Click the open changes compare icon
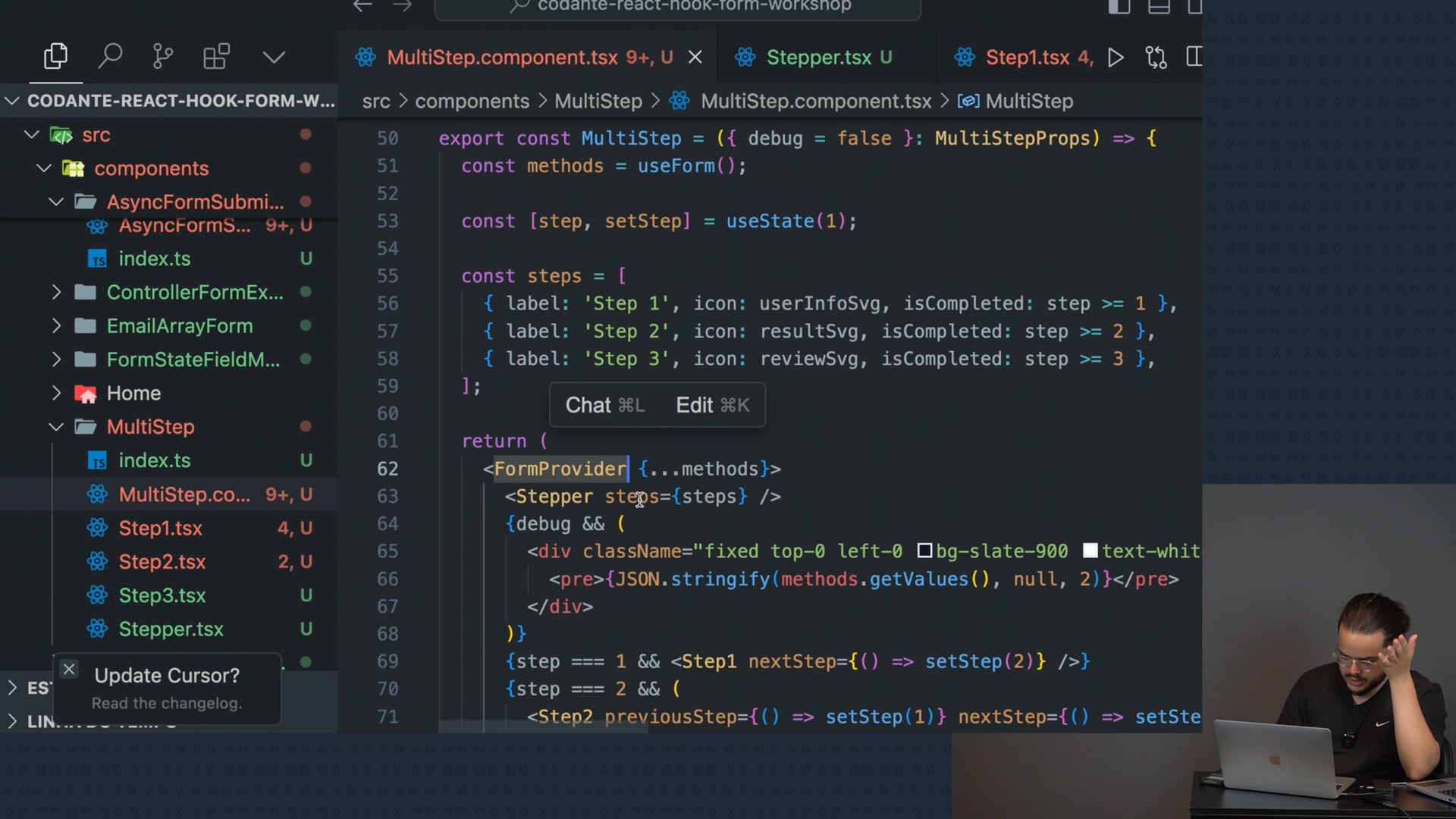1456x819 pixels. point(1156,58)
